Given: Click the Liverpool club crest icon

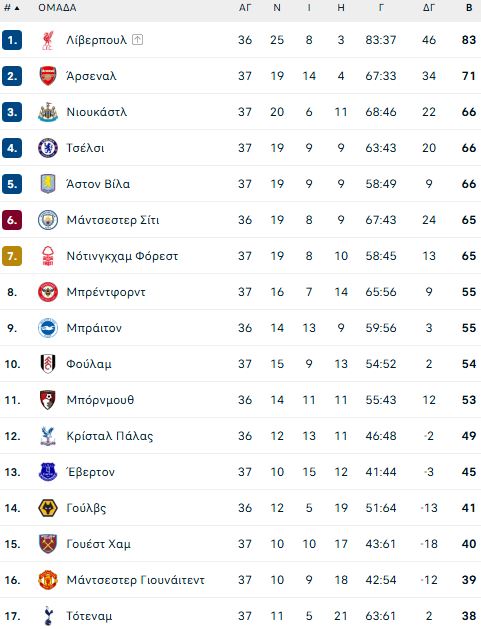Looking at the screenshot, I should [48, 40].
